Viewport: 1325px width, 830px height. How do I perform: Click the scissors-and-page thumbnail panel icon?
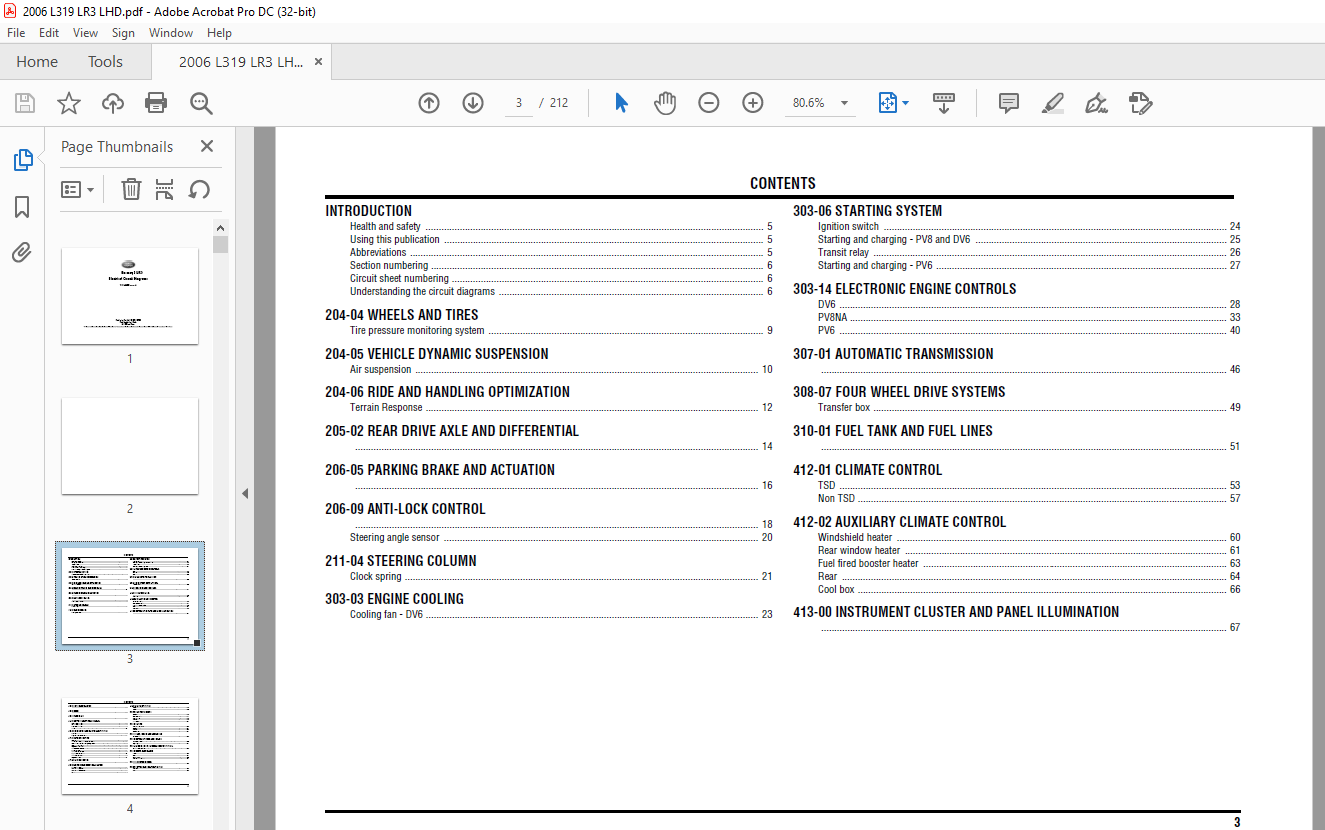tap(165, 189)
